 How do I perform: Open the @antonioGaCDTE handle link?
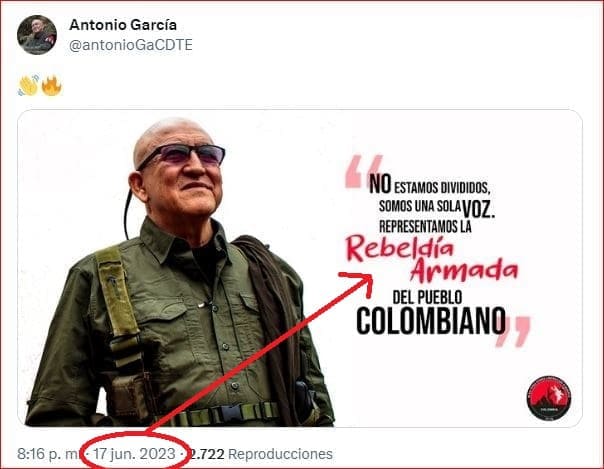tap(131, 45)
